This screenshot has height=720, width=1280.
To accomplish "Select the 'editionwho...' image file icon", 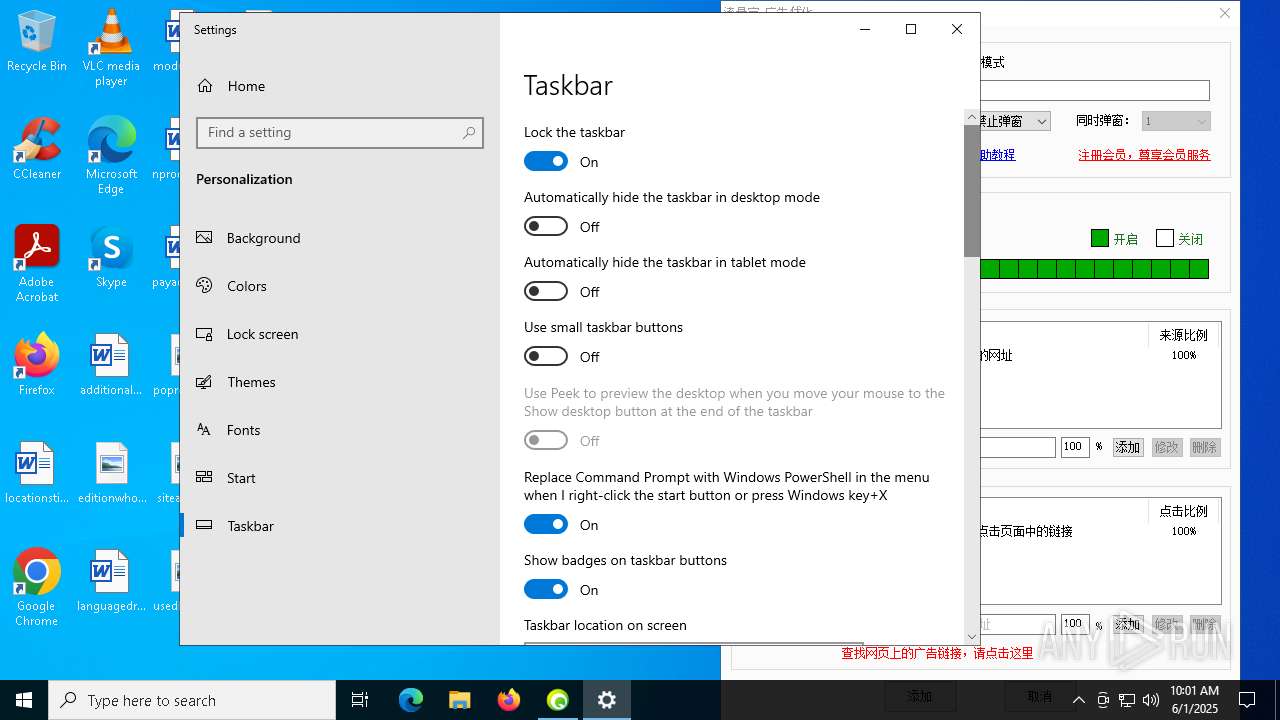I will (111, 472).
